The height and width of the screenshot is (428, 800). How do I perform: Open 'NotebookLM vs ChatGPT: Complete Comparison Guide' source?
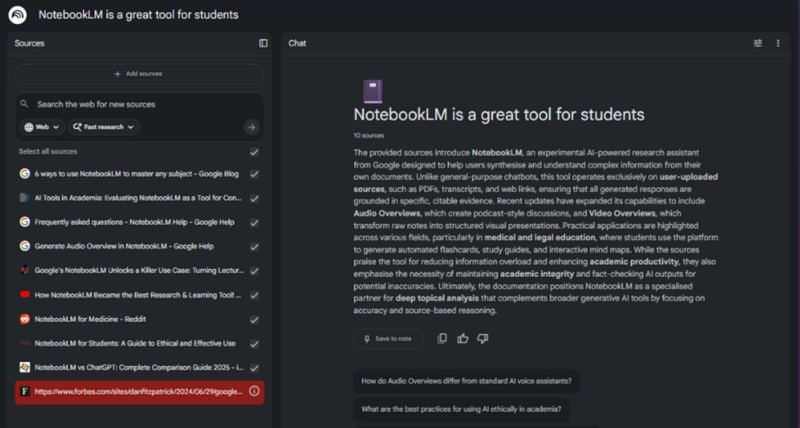(139, 367)
